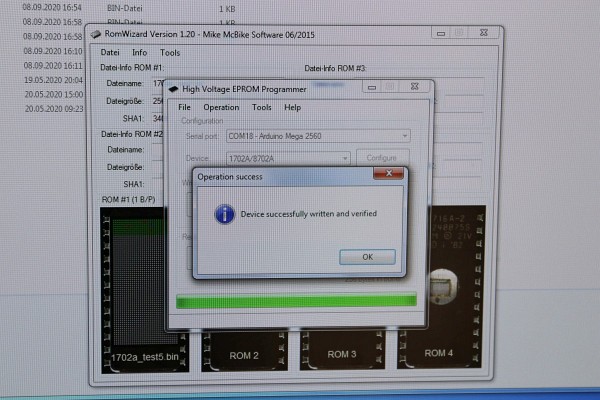Select the ROM 3 chip slot
This screenshot has height=400, width=600.
341,354
